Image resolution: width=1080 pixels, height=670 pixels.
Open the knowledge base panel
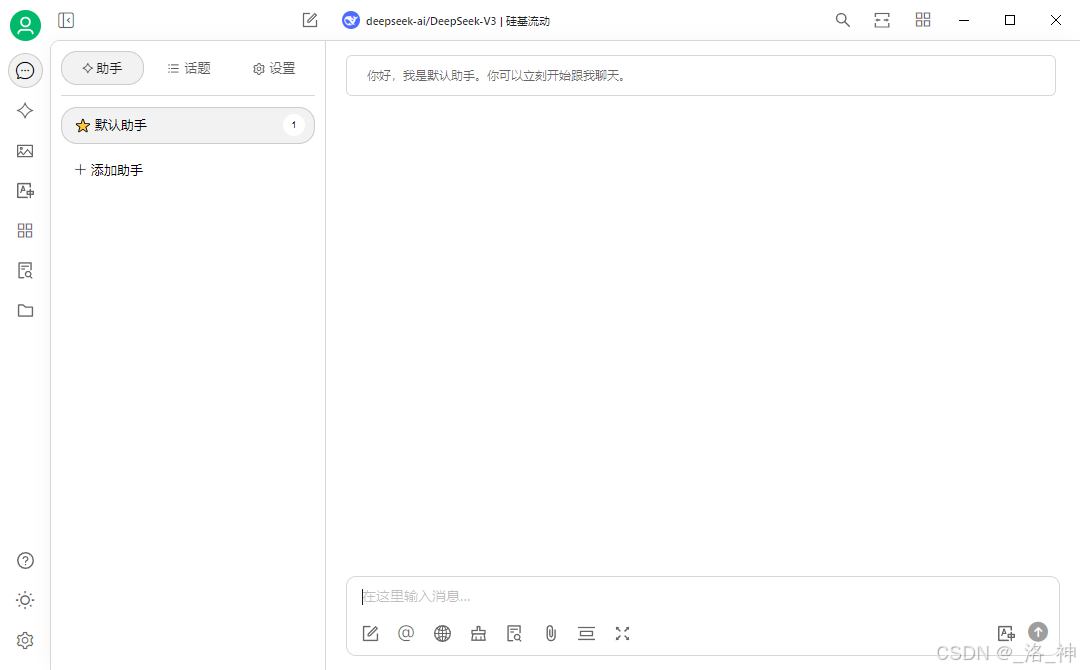tap(25, 270)
